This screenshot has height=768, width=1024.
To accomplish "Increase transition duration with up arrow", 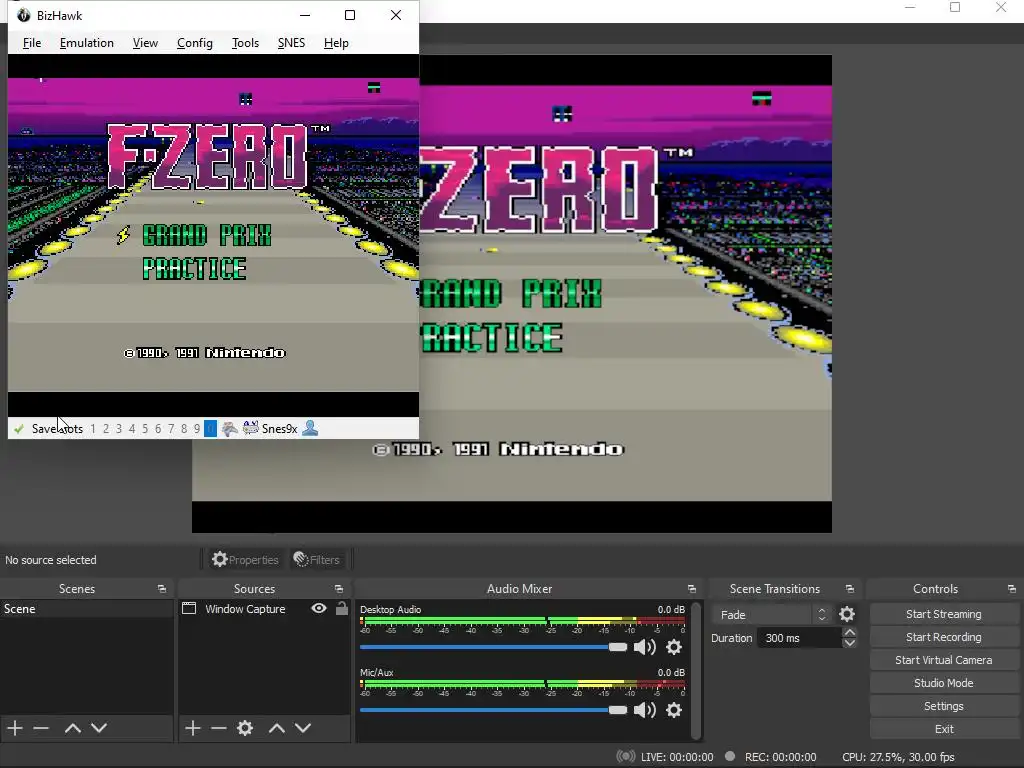I will pos(849,632).
